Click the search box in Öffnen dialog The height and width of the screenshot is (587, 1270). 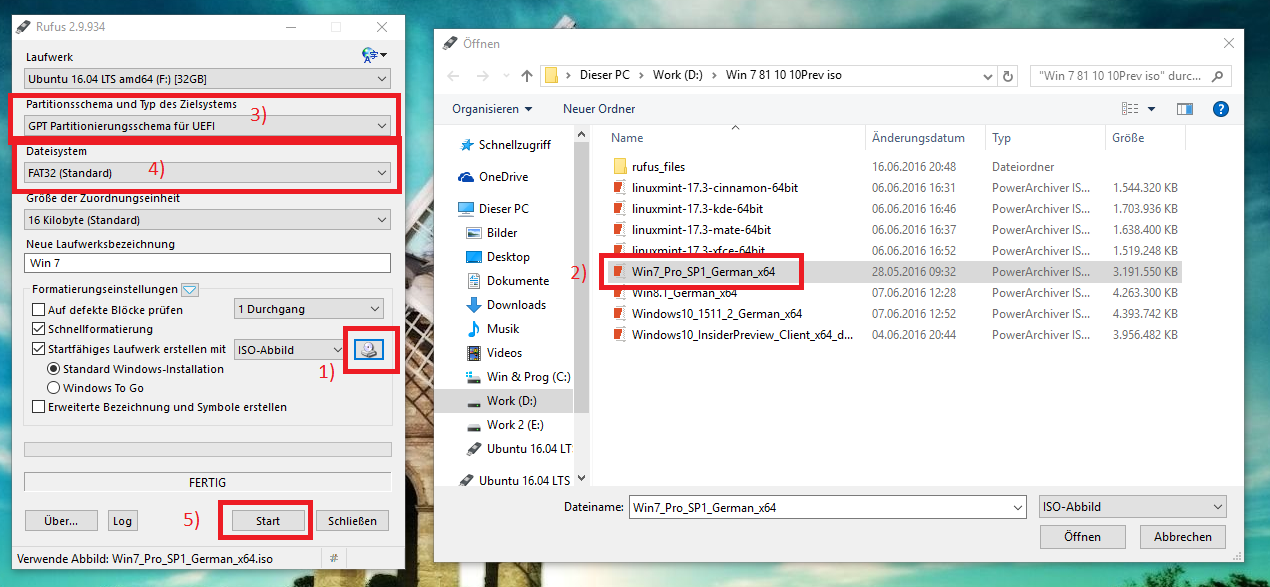coord(1131,75)
